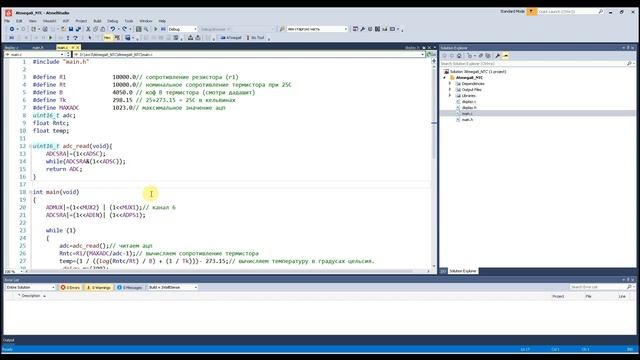
Task: Select the Solution 'Atmega8_NTC' root node
Action: pos(475,71)
